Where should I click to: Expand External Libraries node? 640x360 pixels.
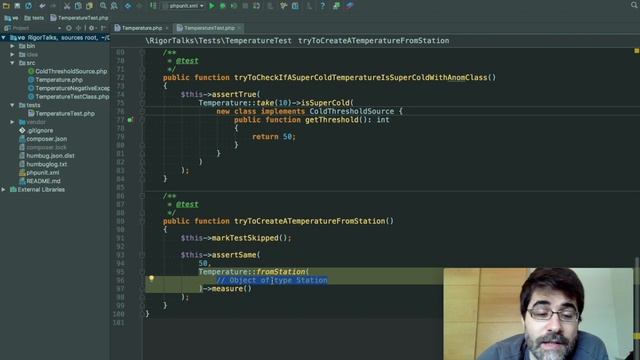pos(4,189)
